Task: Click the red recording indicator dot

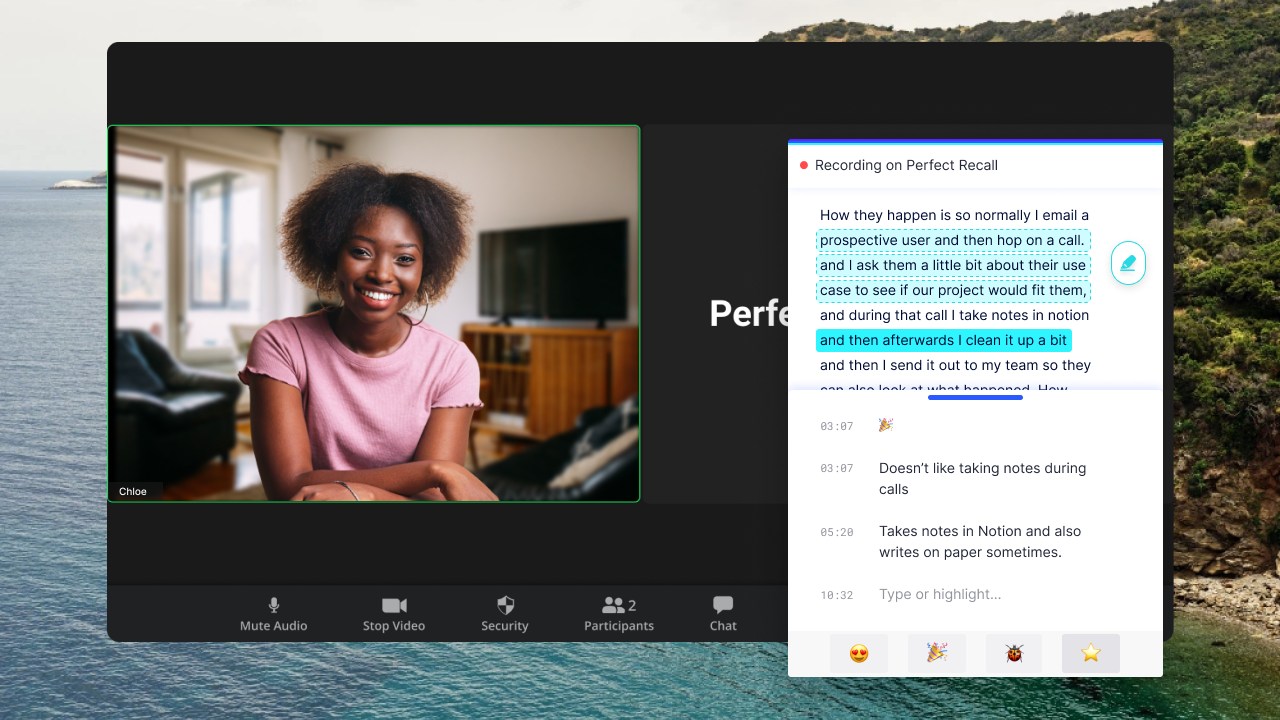Action: coord(804,165)
